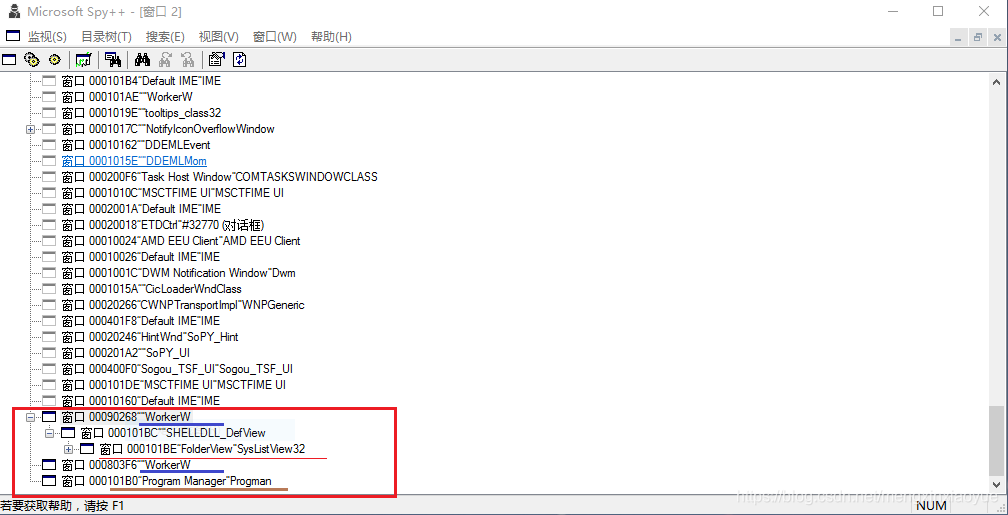This screenshot has height=515, width=1008.
Task: Expand the NotifyIconOverflowWindow tree node
Action: 30,129
